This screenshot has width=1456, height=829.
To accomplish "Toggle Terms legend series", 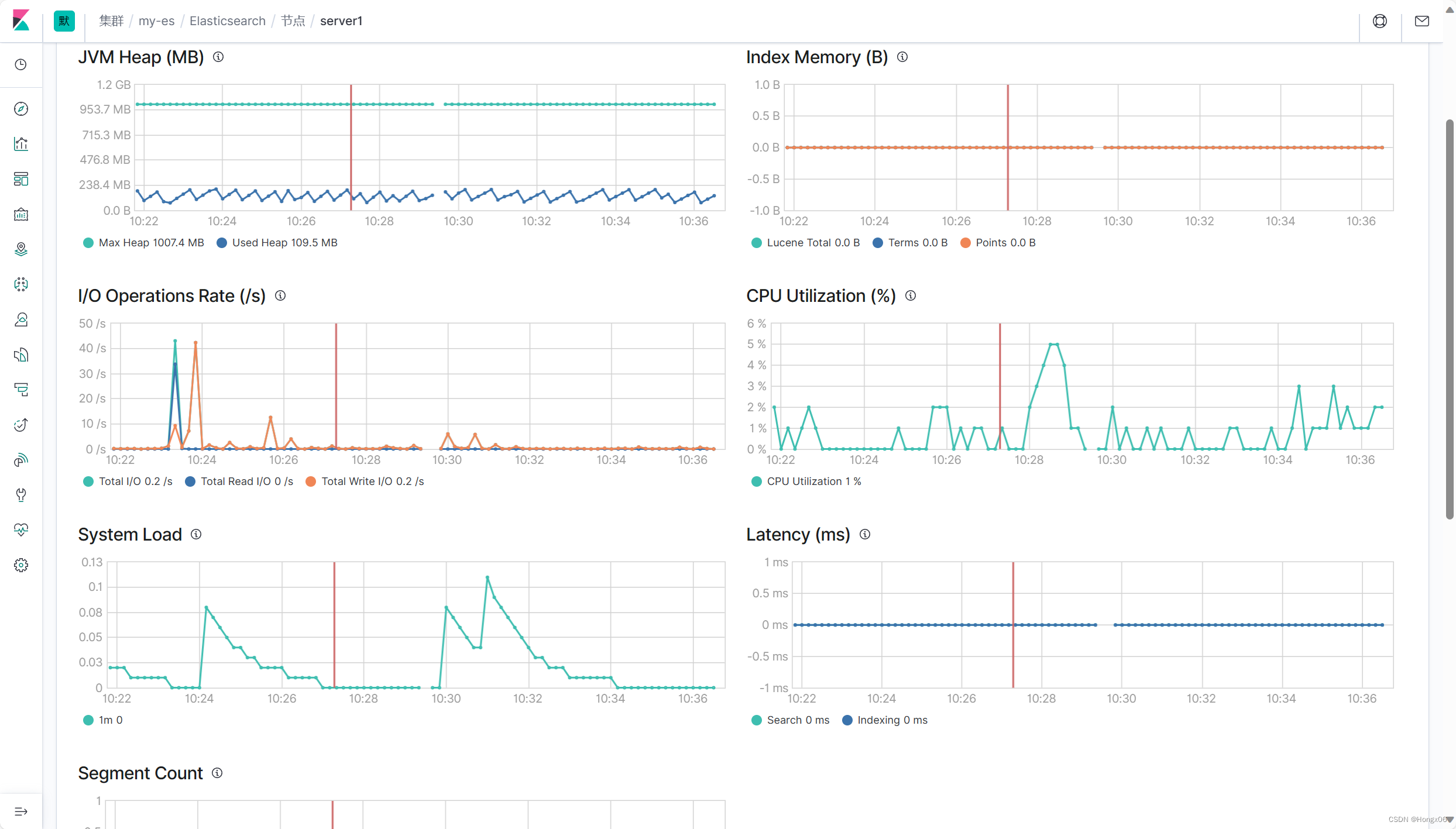I will (910, 243).
